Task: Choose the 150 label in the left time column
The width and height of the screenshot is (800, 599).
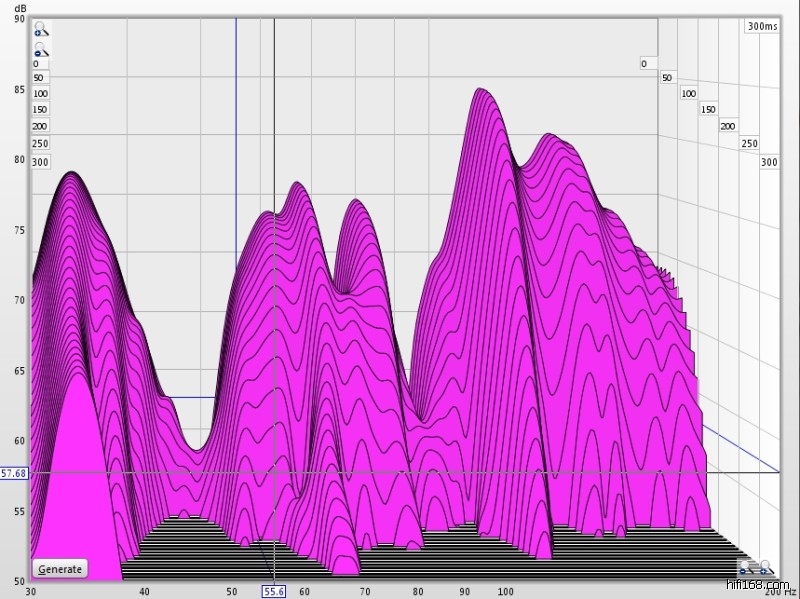Action: coord(40,110)
